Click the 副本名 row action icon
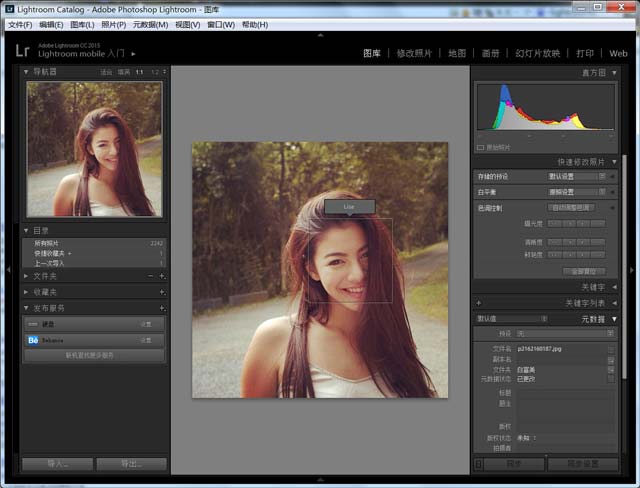This screenshot has width=640, height=488. click(611, 360)
